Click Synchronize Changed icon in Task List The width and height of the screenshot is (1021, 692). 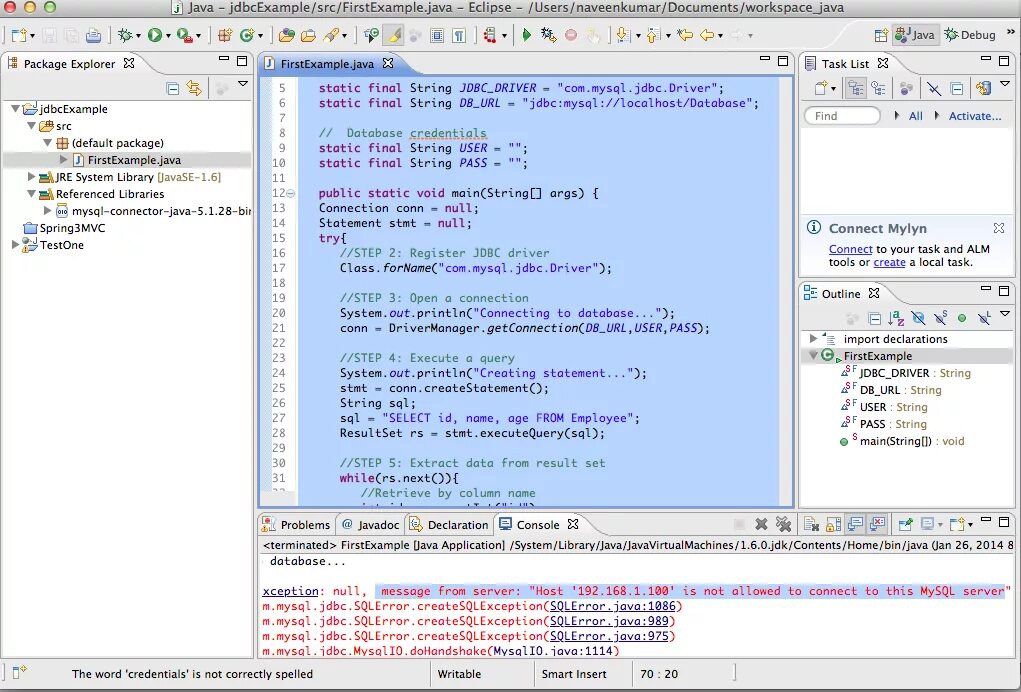tap(983, 89)
